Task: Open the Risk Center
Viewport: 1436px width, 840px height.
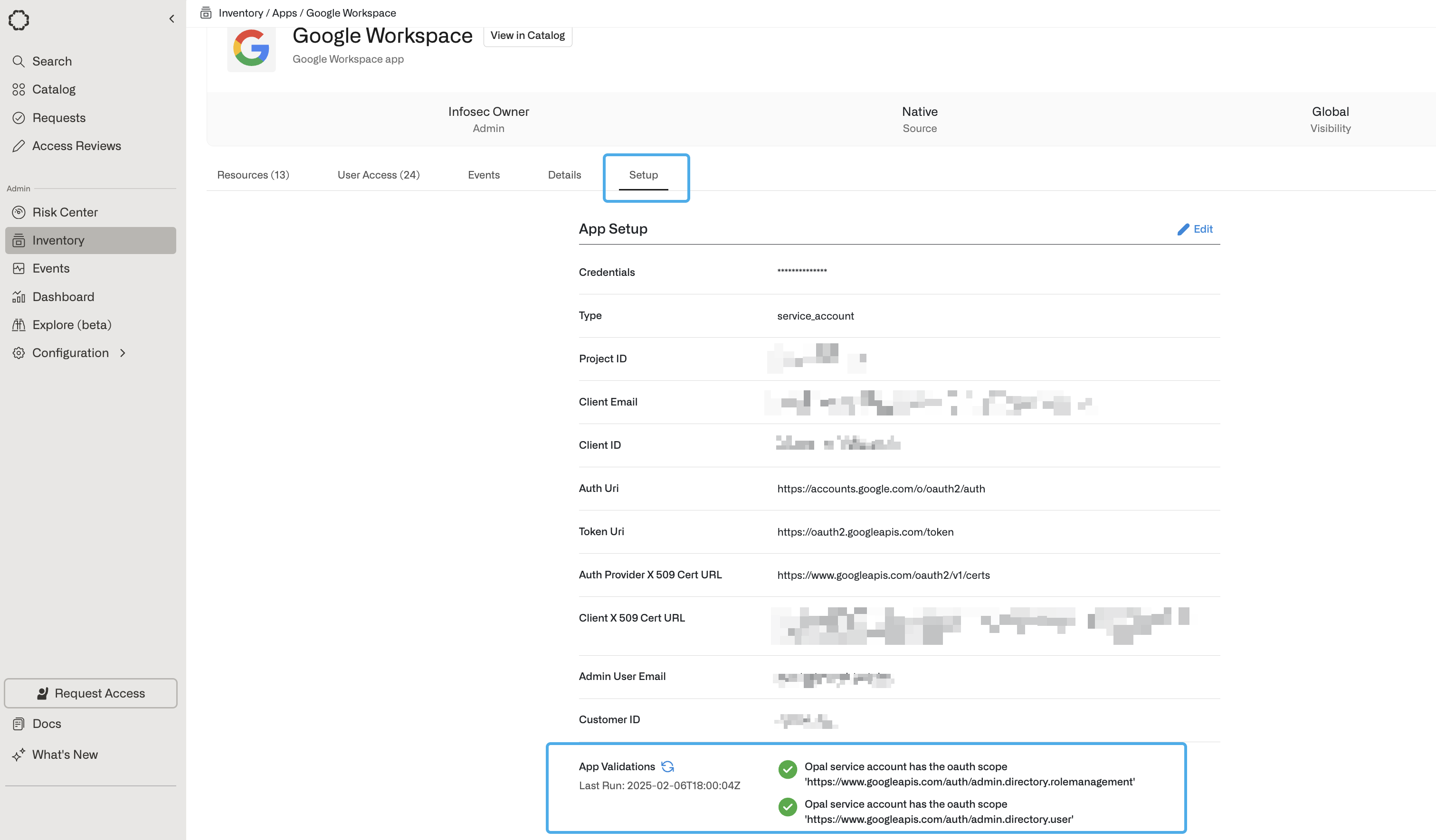Action: point(65,212)
